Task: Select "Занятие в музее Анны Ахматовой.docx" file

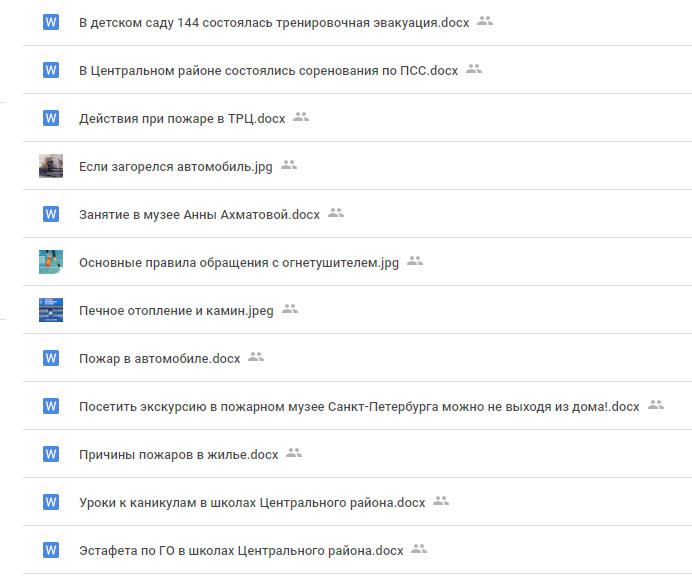Action: [x=199, y=214]
